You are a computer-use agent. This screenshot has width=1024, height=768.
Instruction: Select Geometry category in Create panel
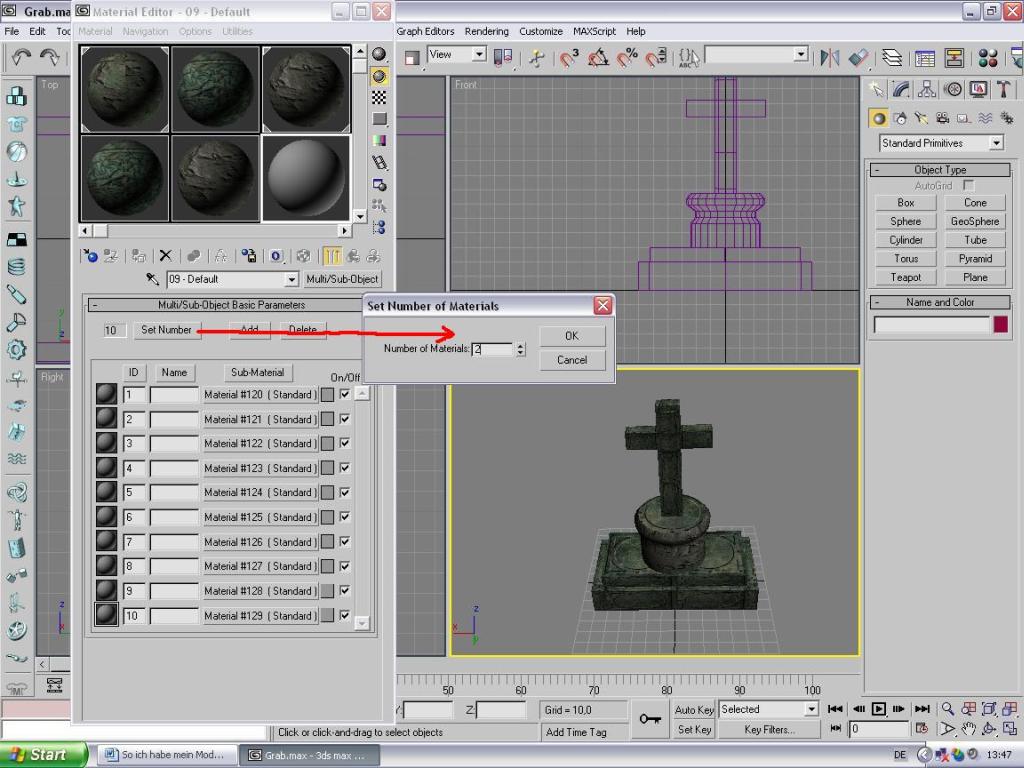click(879, 118)
